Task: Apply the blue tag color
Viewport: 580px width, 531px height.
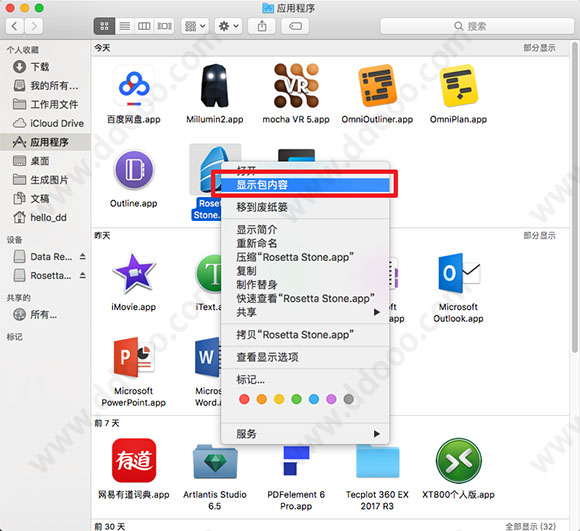Action: point(314,399)
